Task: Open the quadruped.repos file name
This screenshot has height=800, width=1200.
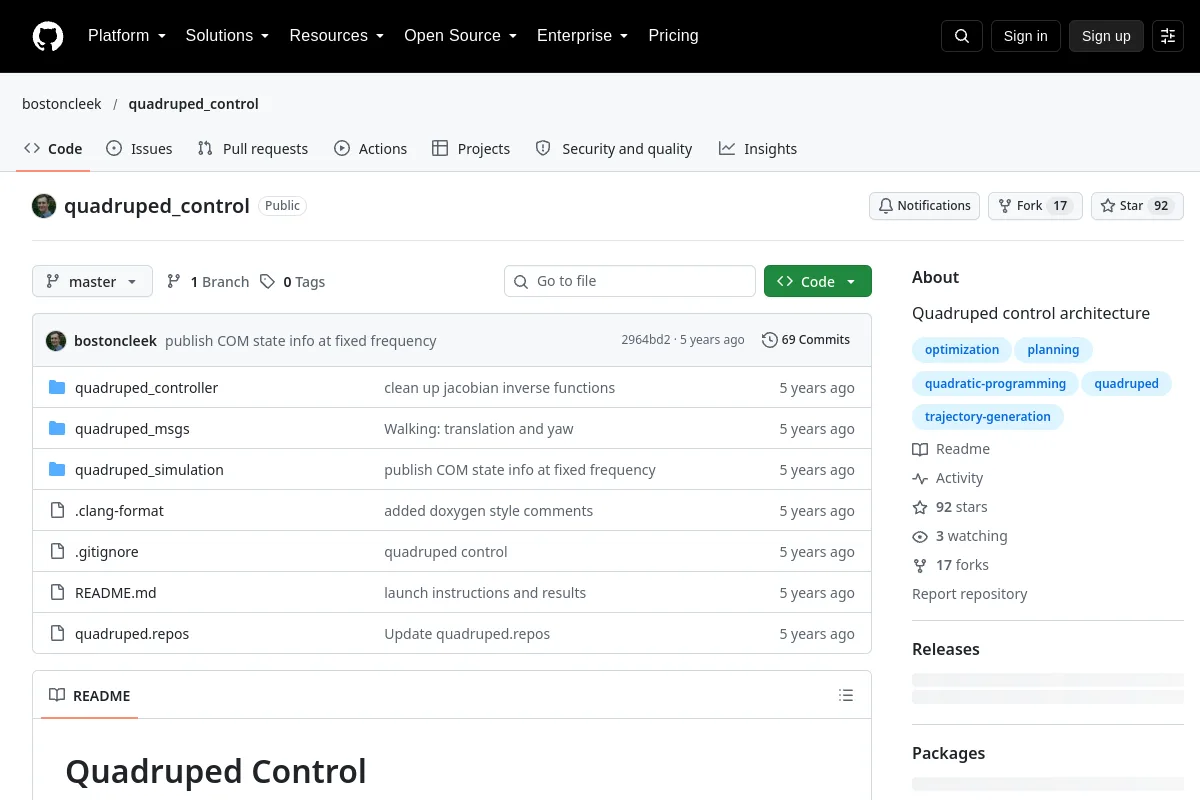Action: [132, 634]
